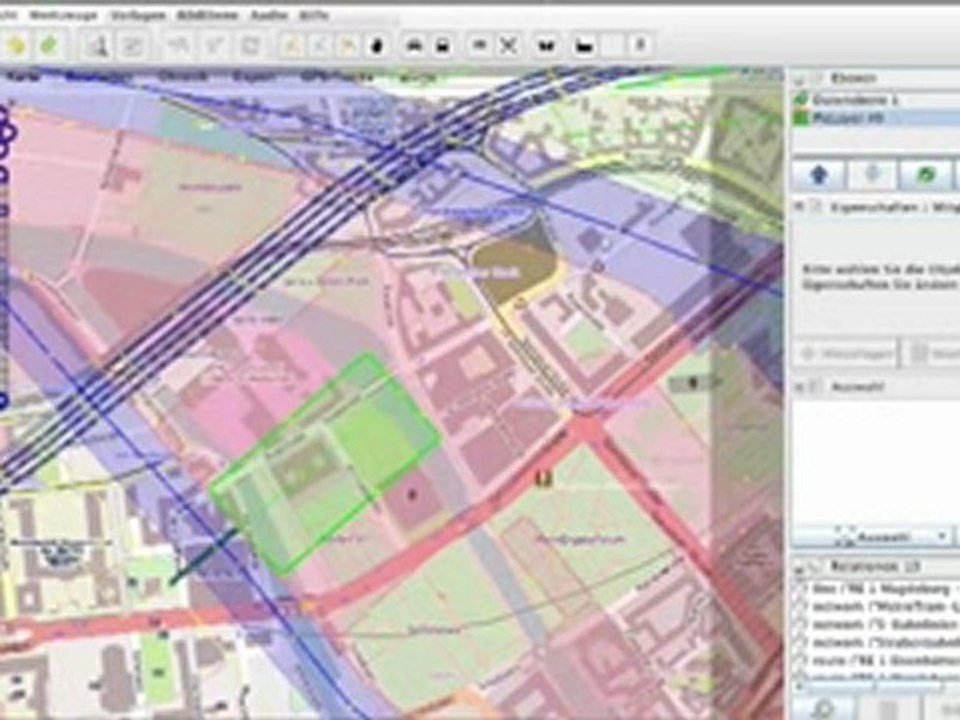Viewport: 960px width, 720px height.
Task: Click the Relationen list horizontal scrollbar
Action: (x=876, y=687)
